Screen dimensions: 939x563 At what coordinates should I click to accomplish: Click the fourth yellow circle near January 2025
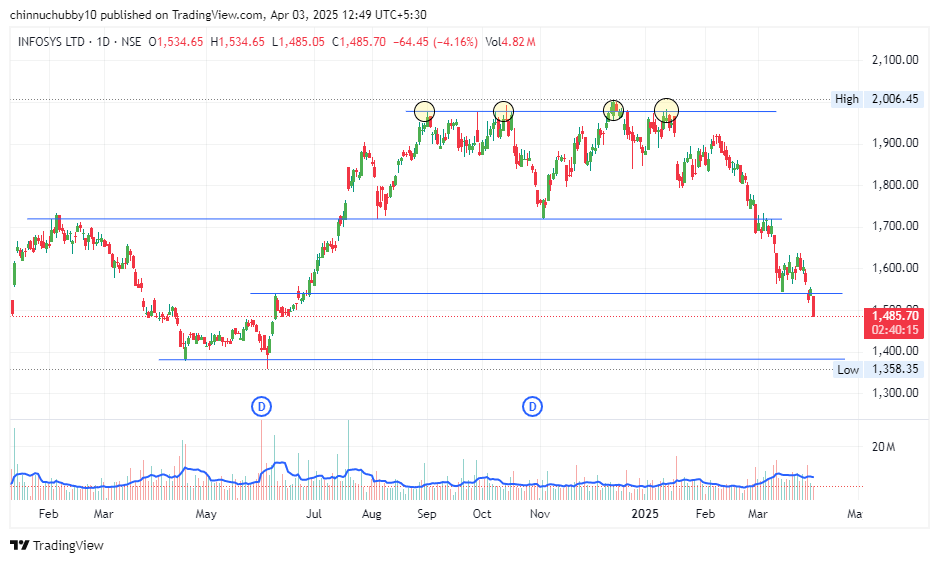coord(666,111)
